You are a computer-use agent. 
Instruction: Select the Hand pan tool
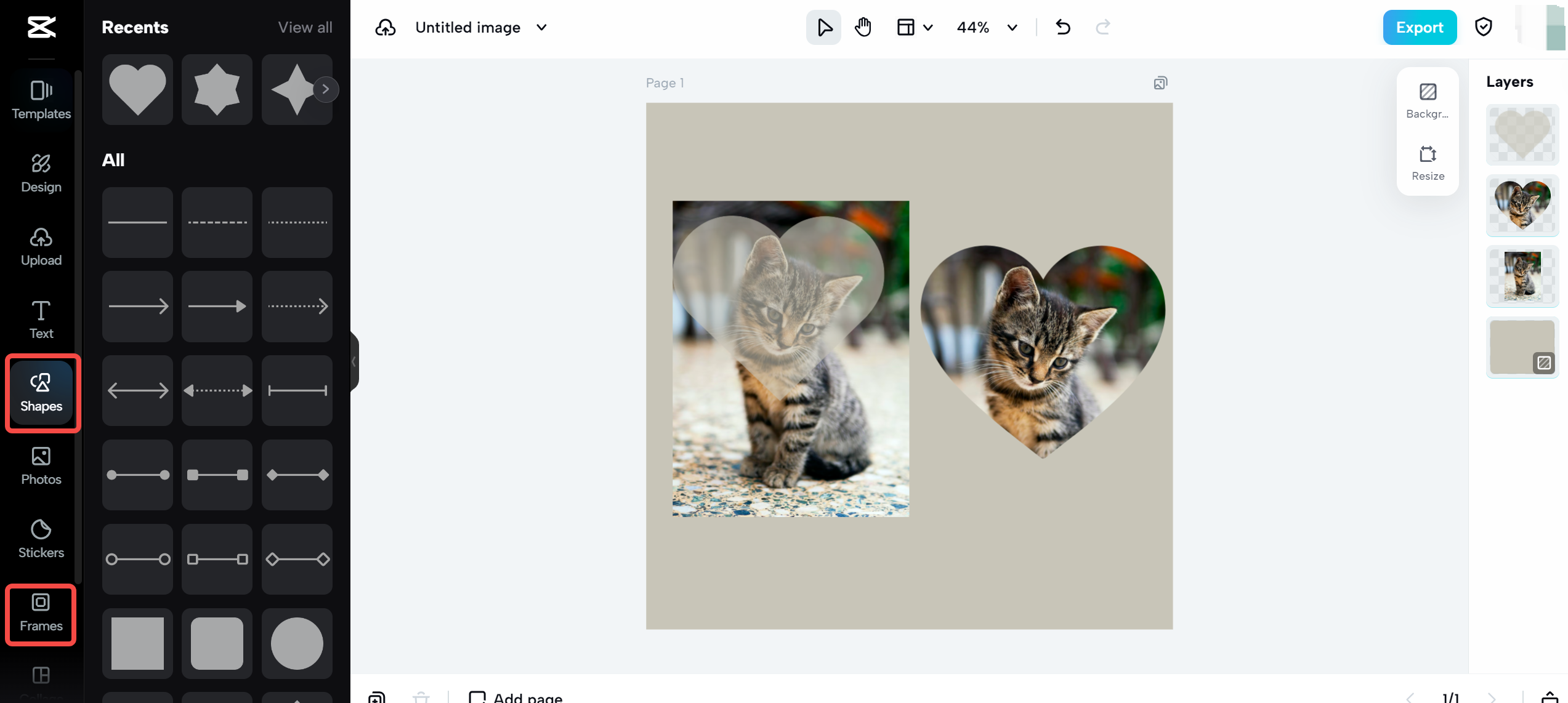[x=862, y=27]
